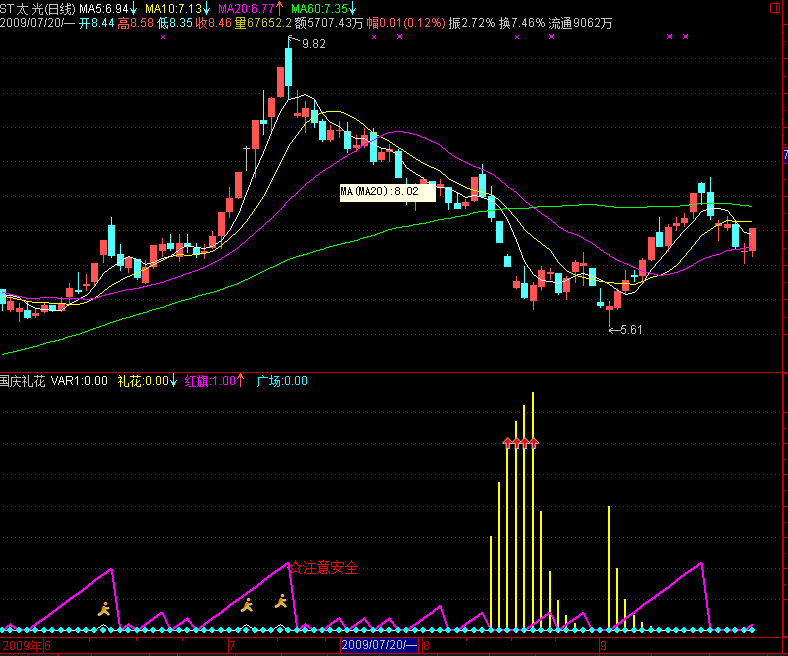Click the 低8.35 low price value

(x=174, y=23)
